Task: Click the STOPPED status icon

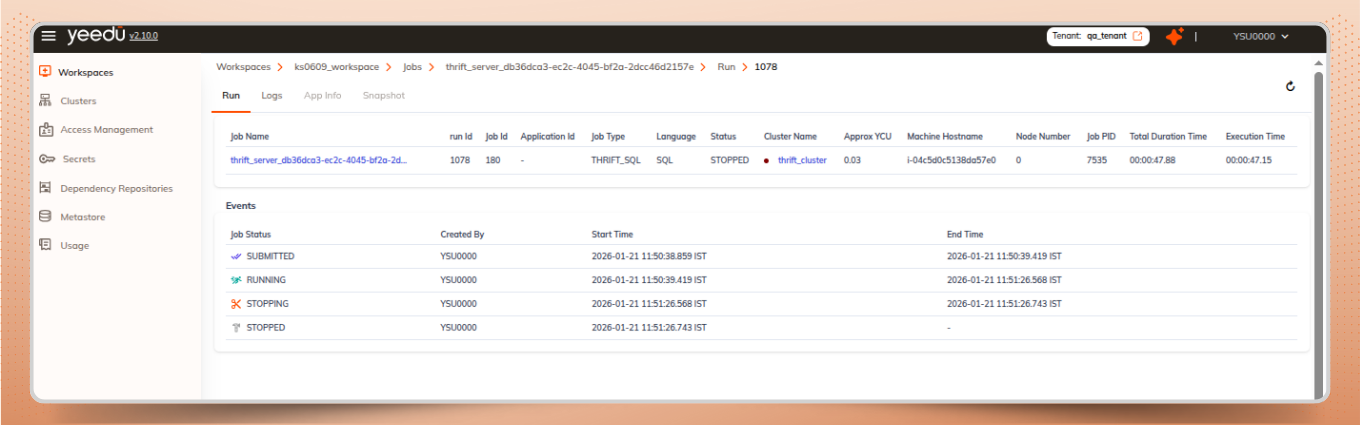Action: [236, 327]
